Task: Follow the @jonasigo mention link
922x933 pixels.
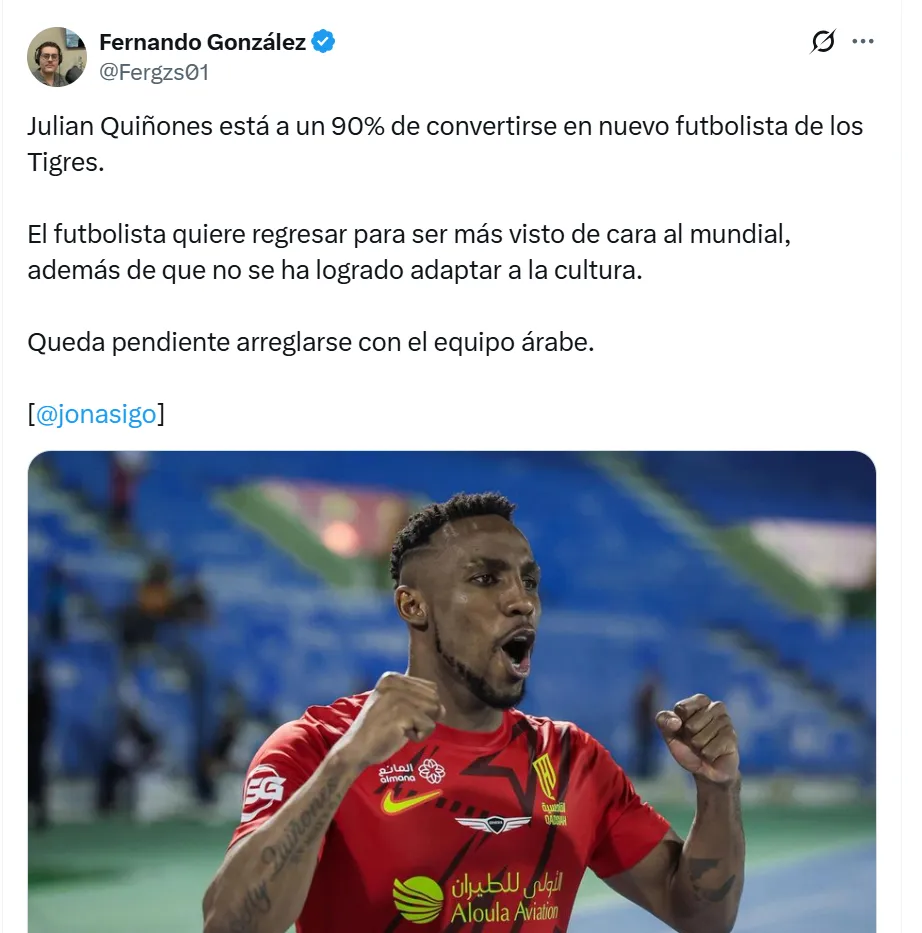Action: 96,414
